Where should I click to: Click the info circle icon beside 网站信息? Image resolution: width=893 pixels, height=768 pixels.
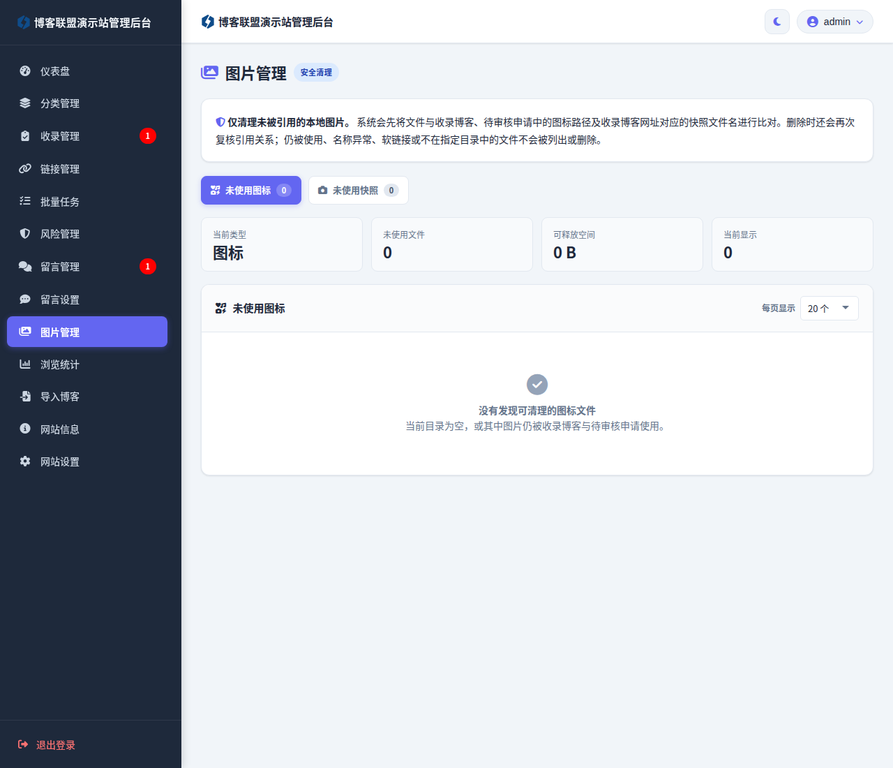pyautogui.click(x=24, y=429)
